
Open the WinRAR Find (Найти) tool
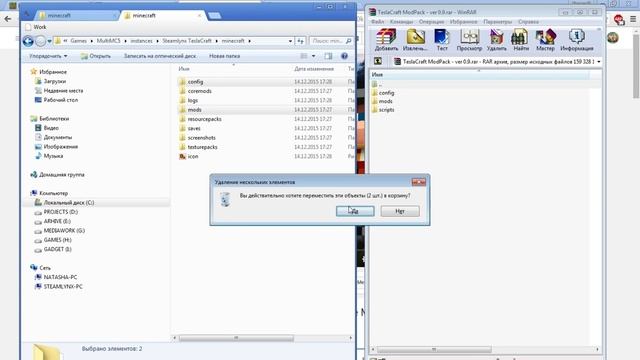pos(521,40)
